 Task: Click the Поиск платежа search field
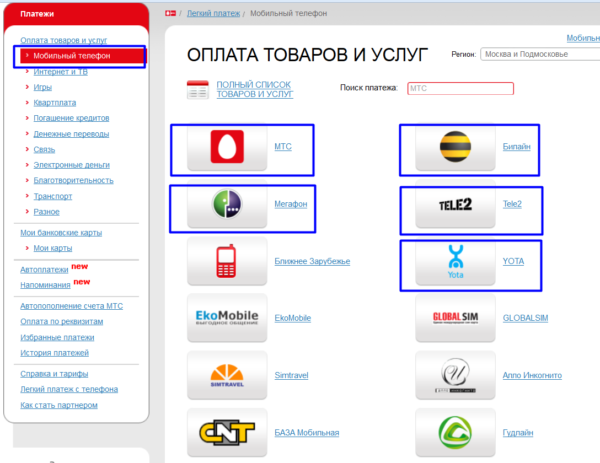coord(460,89)
